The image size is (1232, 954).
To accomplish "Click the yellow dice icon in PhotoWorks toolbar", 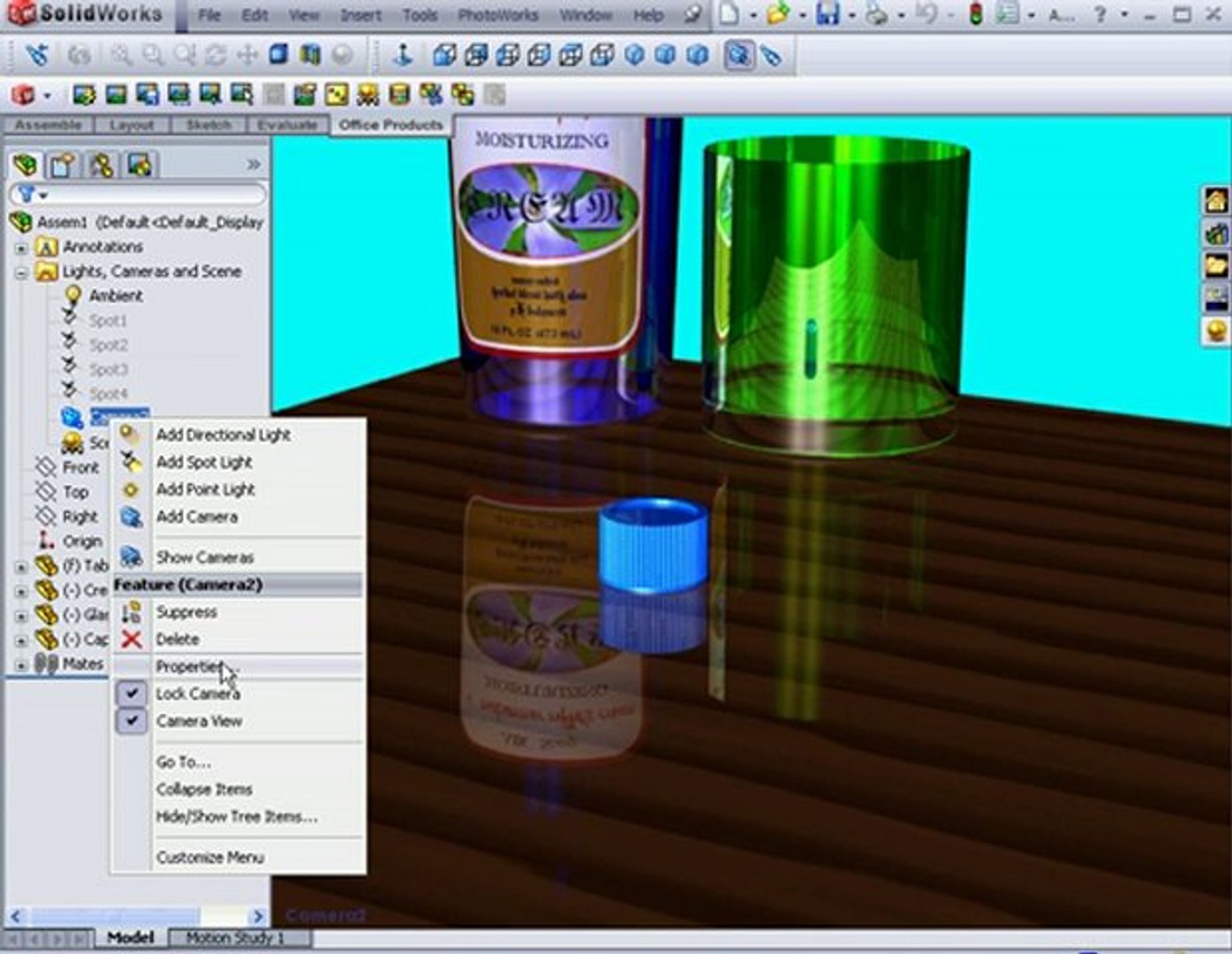I will (336, 95).
